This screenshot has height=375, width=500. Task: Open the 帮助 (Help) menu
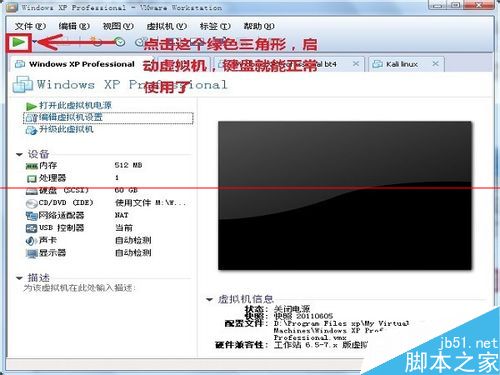(x=259, y=26)
